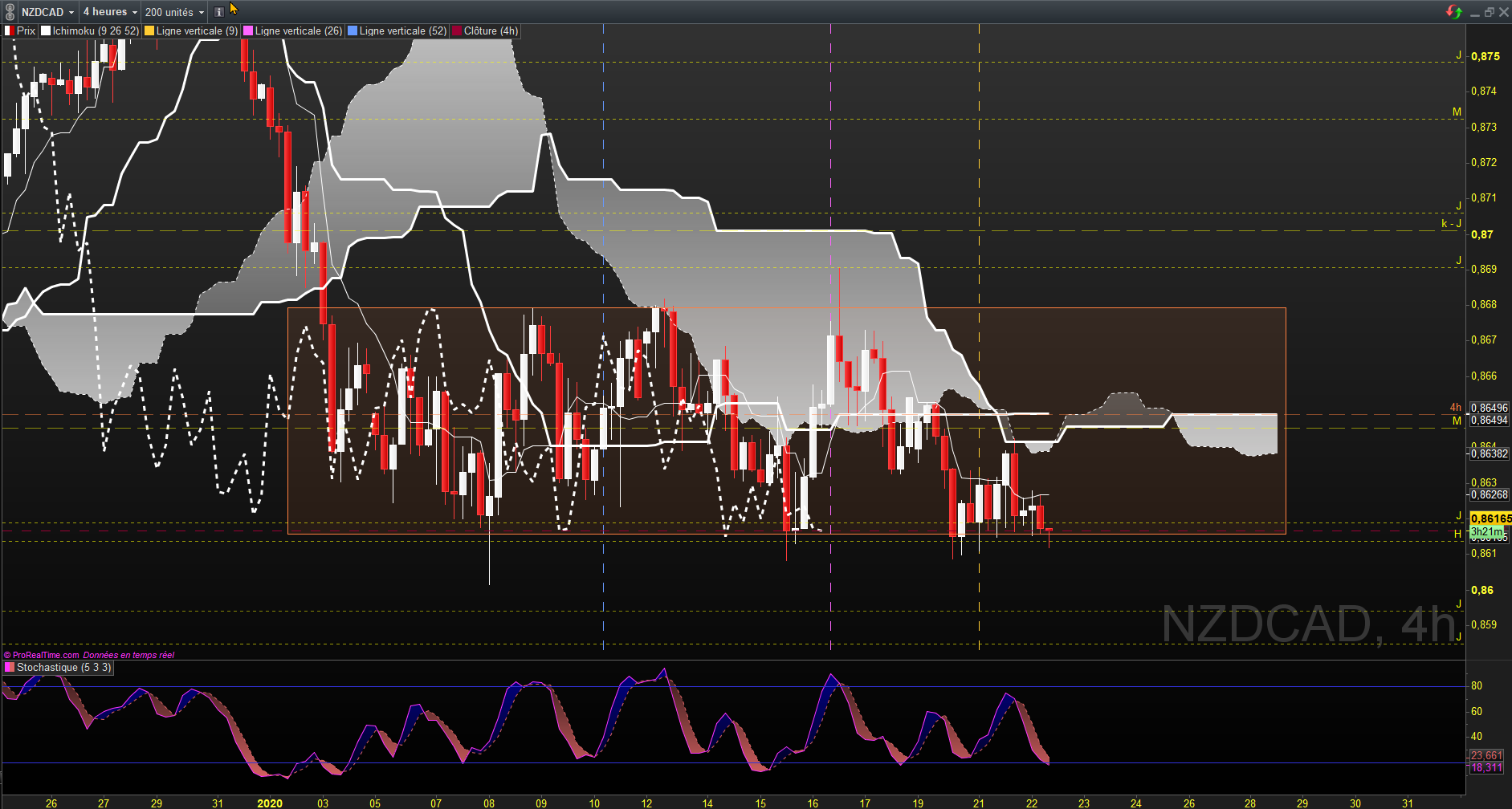The height and width of the screenshot is (809, 1512).
Task: Minimize the chart window
Action: (1474, 12)
